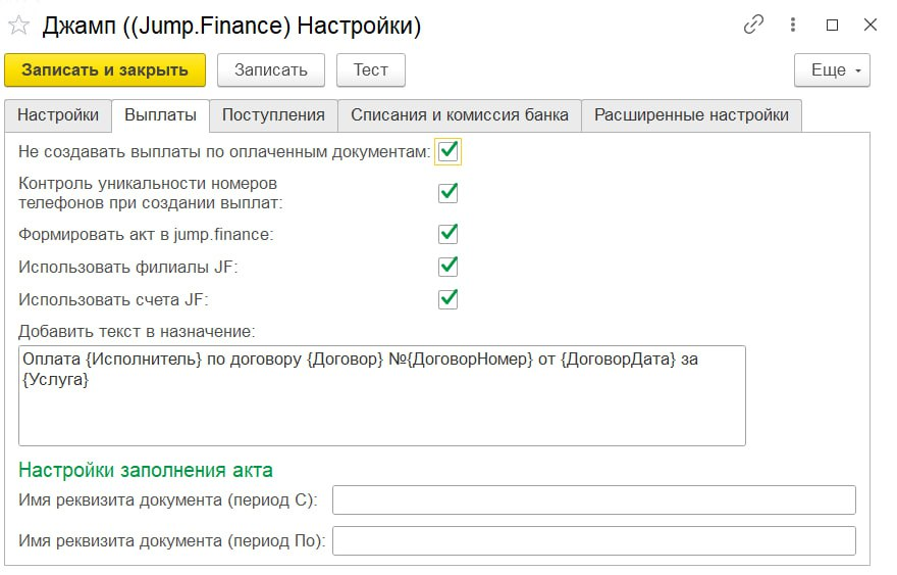
Task: Open the "Поступления" tab
Action: 273,115
